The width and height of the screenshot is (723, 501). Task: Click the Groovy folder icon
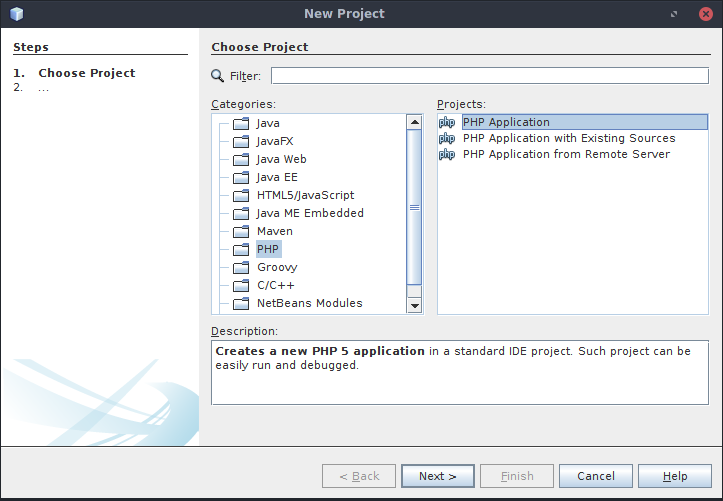pos(241,267)
